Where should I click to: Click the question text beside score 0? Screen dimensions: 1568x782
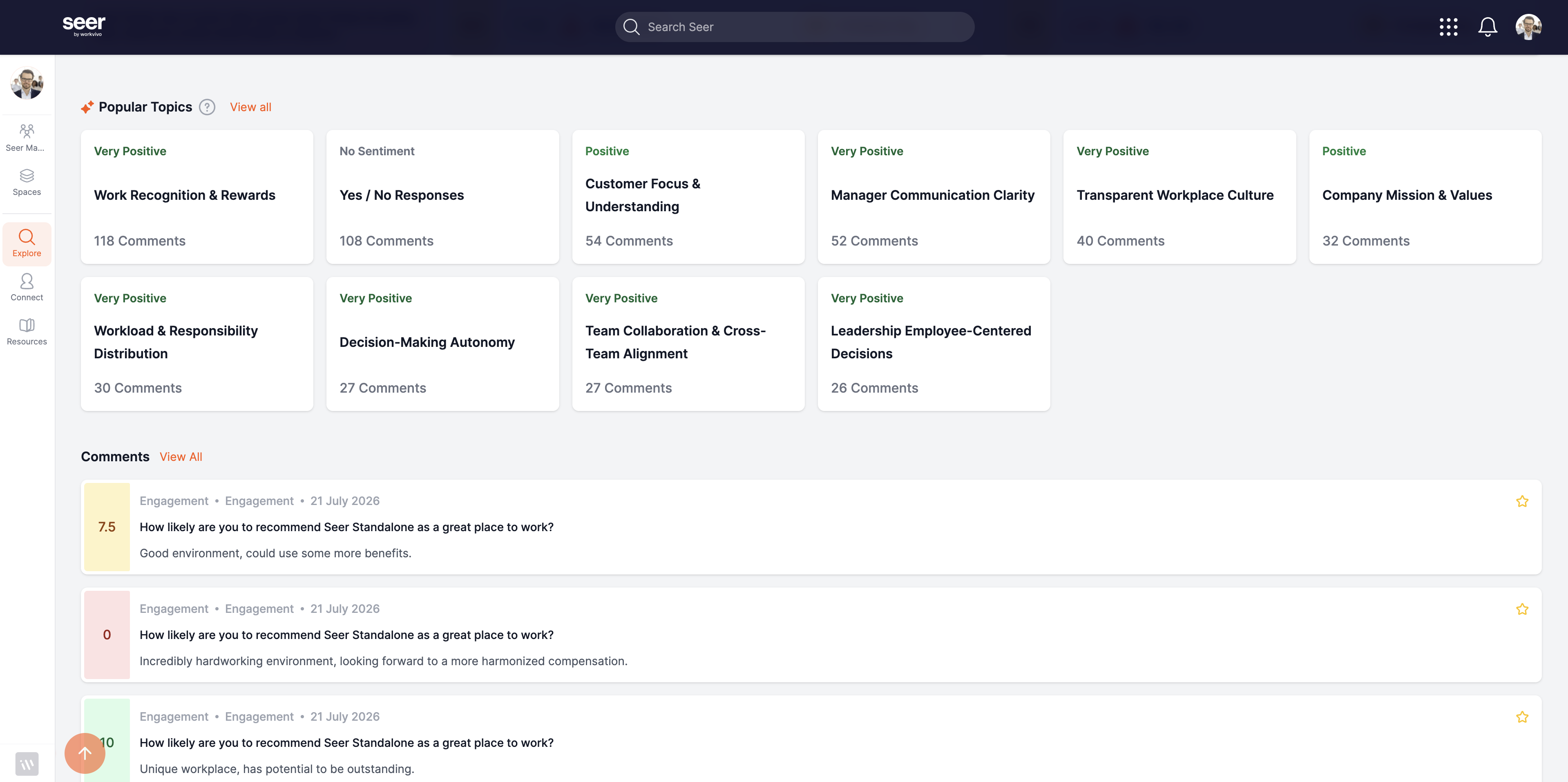[346, 635]
